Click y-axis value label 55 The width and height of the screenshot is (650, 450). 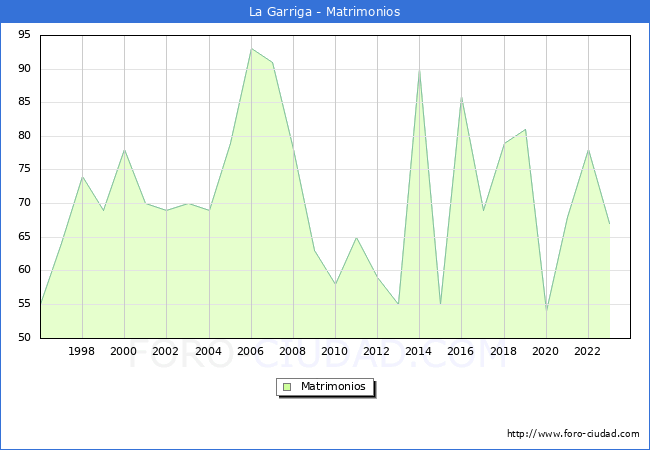point(24,304)
